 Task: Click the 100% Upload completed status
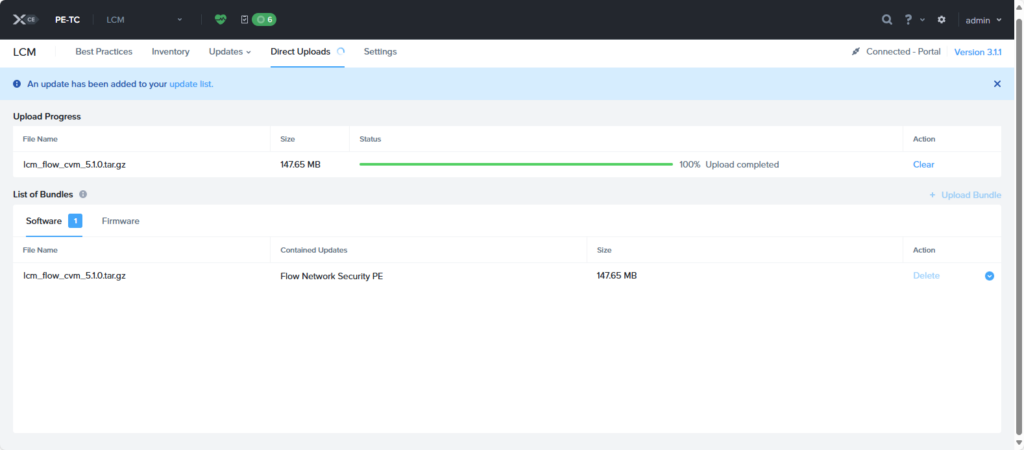(x=729, y=165)
